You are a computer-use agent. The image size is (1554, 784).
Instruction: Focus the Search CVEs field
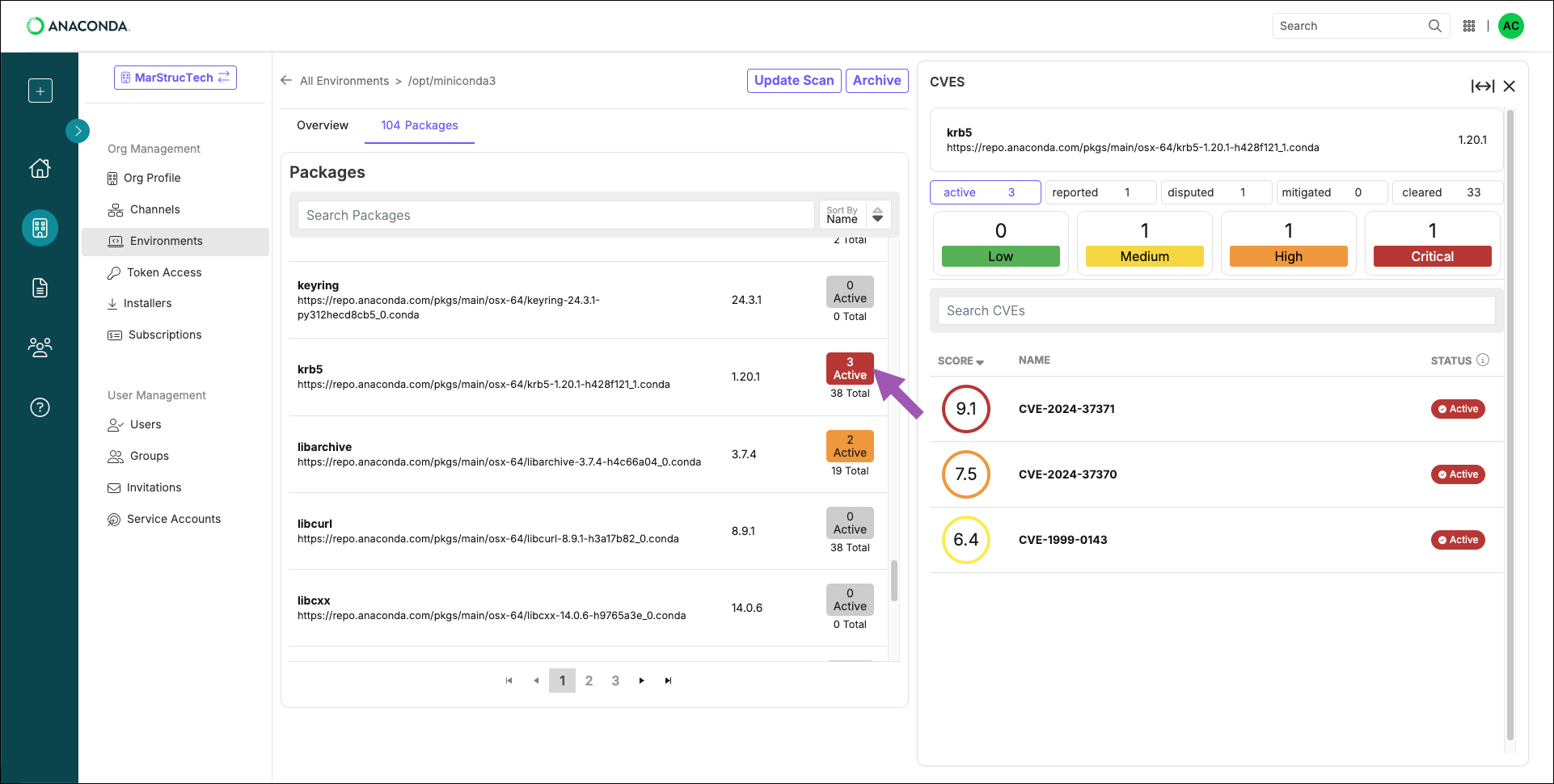point(1216,310)
